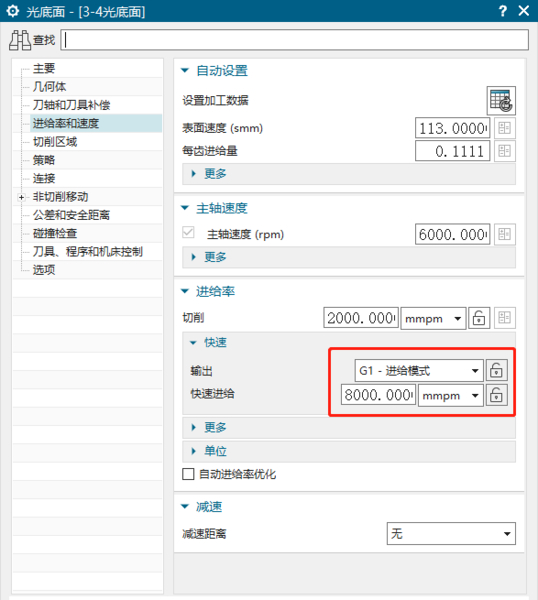Image resolution: width=538 pixels, height=600 pixels.
Task: Enable the 自动进给率优化 checkbox
Action: 188,474
